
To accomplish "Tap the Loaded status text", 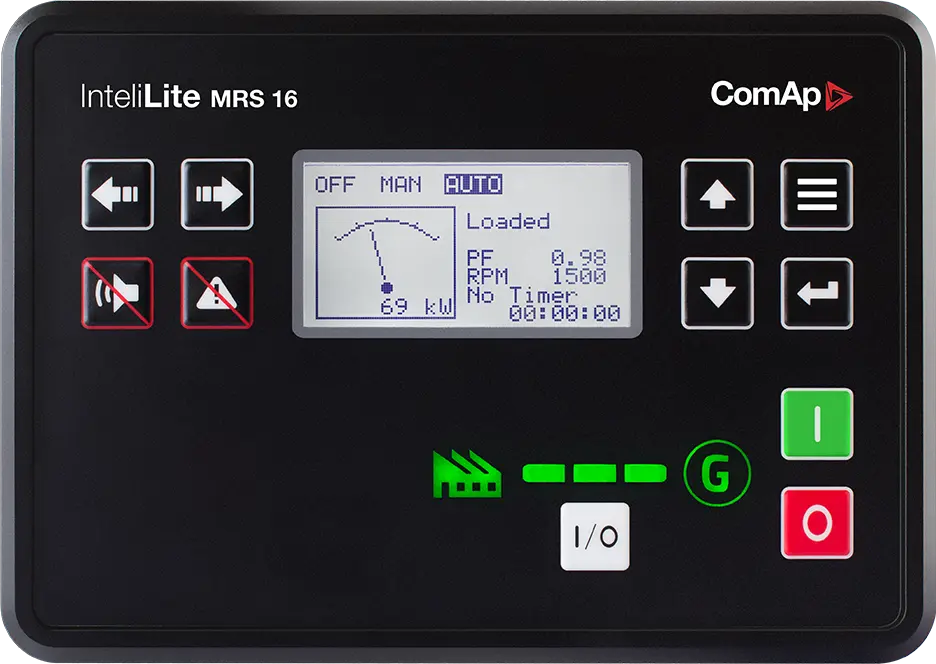I will pyautogui.click(x=508, y=222).
